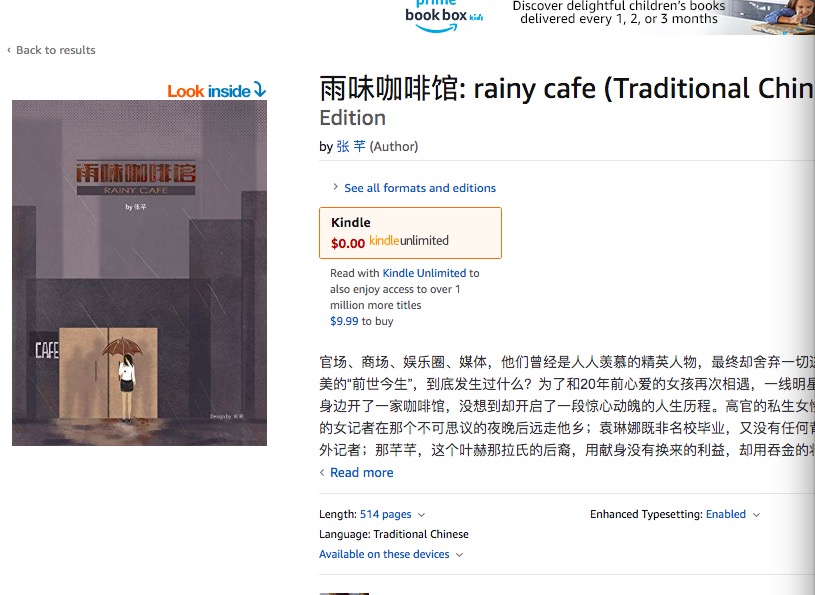Open the author 张 芊 link

(351, 147)
